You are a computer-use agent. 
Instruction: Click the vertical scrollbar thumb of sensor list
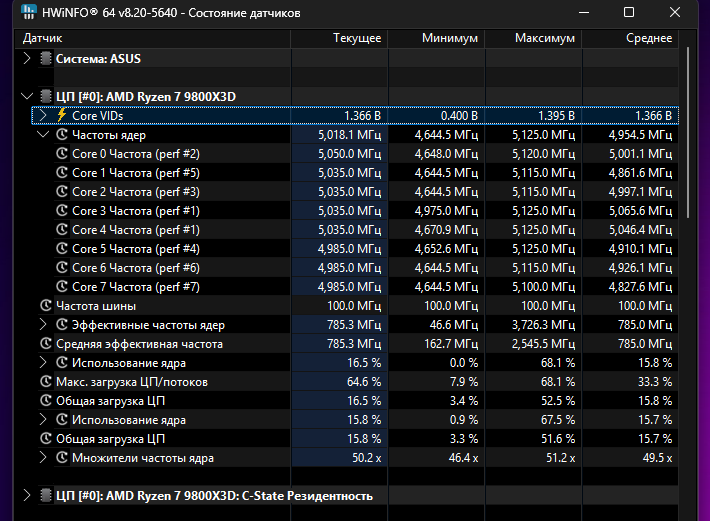[687, 132]
